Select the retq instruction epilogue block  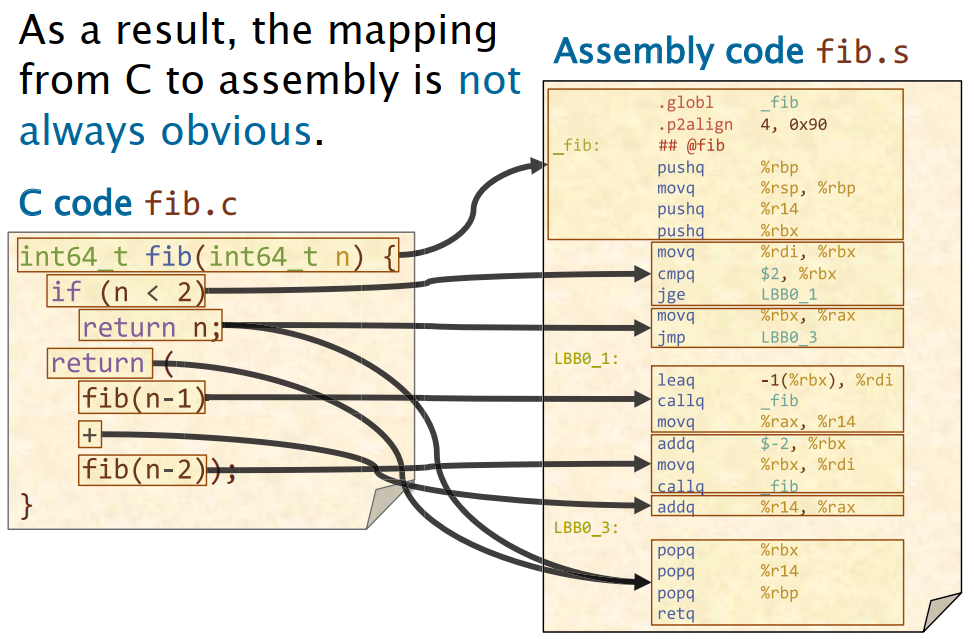click(x=725, y=580)
